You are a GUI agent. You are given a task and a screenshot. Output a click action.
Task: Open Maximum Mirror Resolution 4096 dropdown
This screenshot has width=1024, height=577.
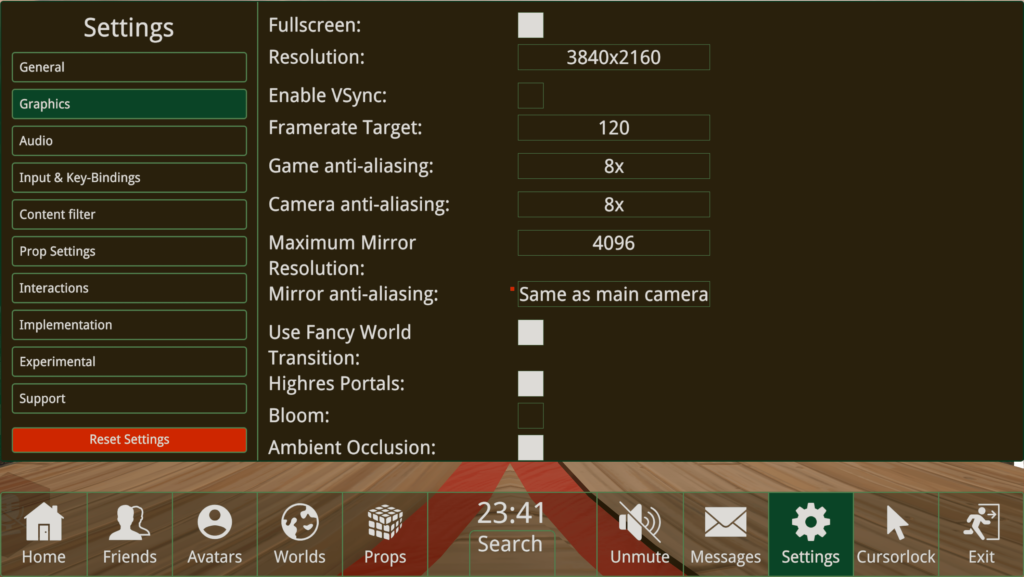pos(614,243)
